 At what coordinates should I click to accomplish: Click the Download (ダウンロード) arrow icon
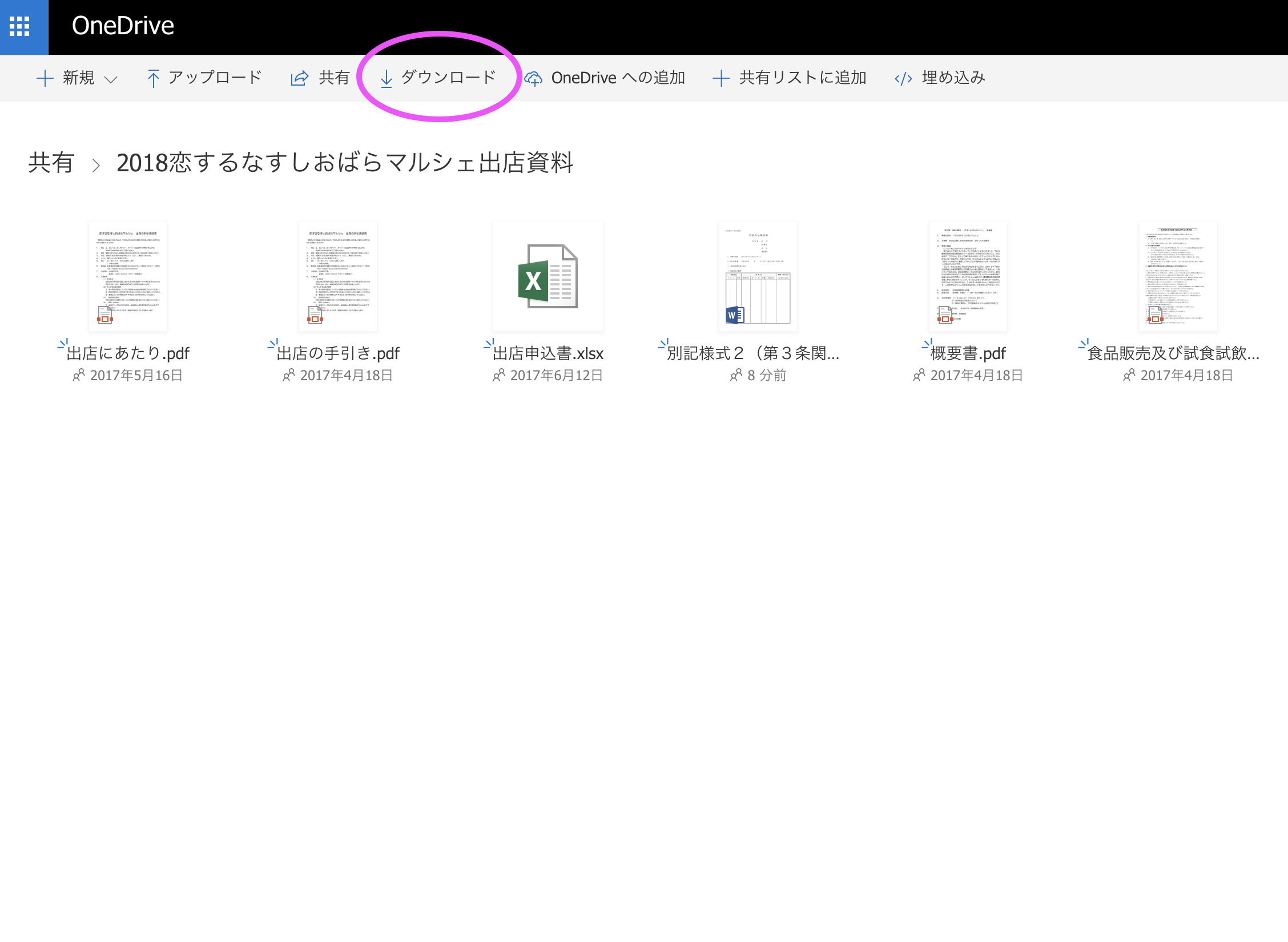point(387,78)
